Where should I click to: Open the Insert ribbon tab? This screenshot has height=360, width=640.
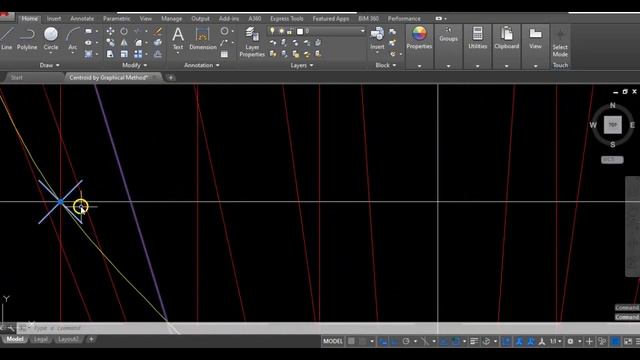53,19
